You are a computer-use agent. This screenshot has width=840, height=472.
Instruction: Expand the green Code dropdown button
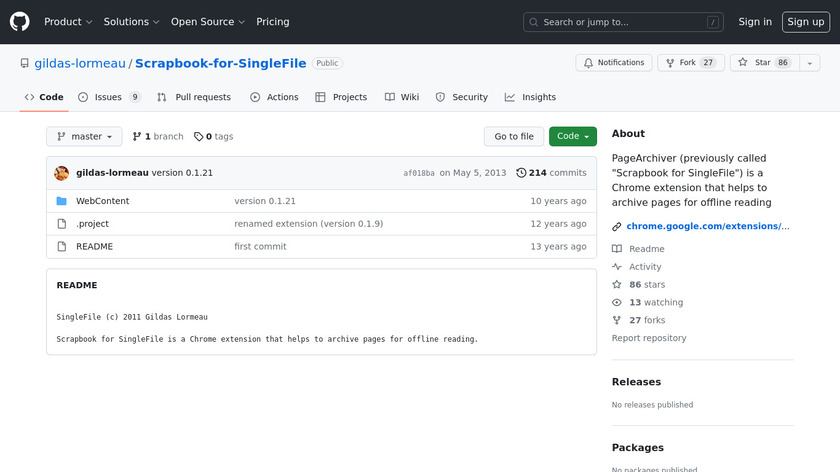[572, 137]
